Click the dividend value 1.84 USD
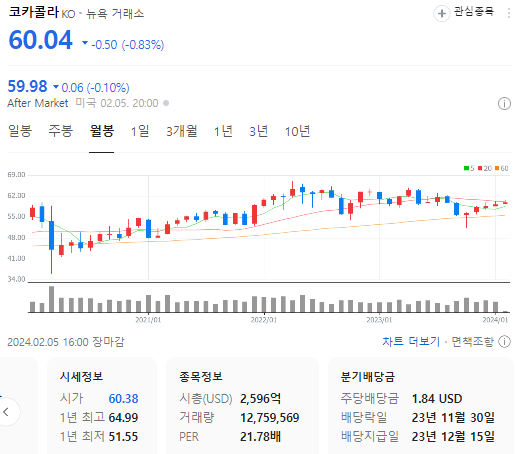Viewport: 515px width, 454px height. tap(437, 399)
